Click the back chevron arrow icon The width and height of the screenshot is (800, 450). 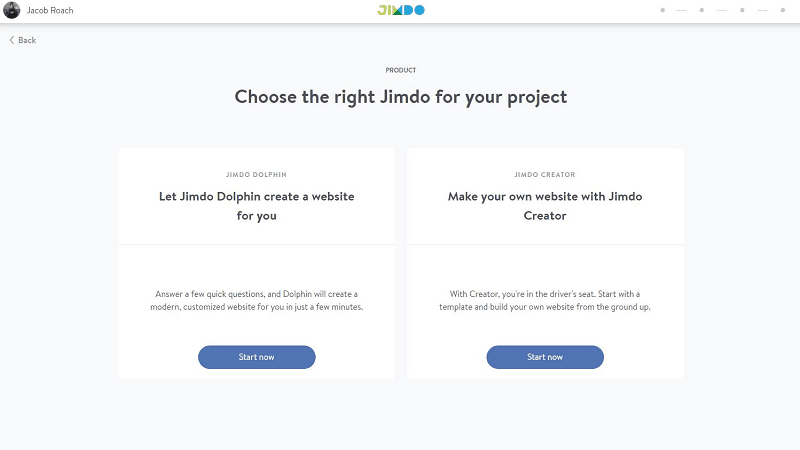point(12,40)
